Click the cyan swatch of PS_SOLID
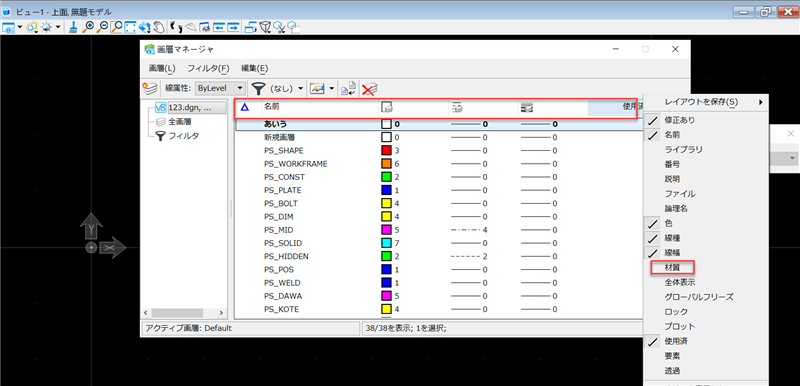The image size is (800, 386). [x=386, y=243]
